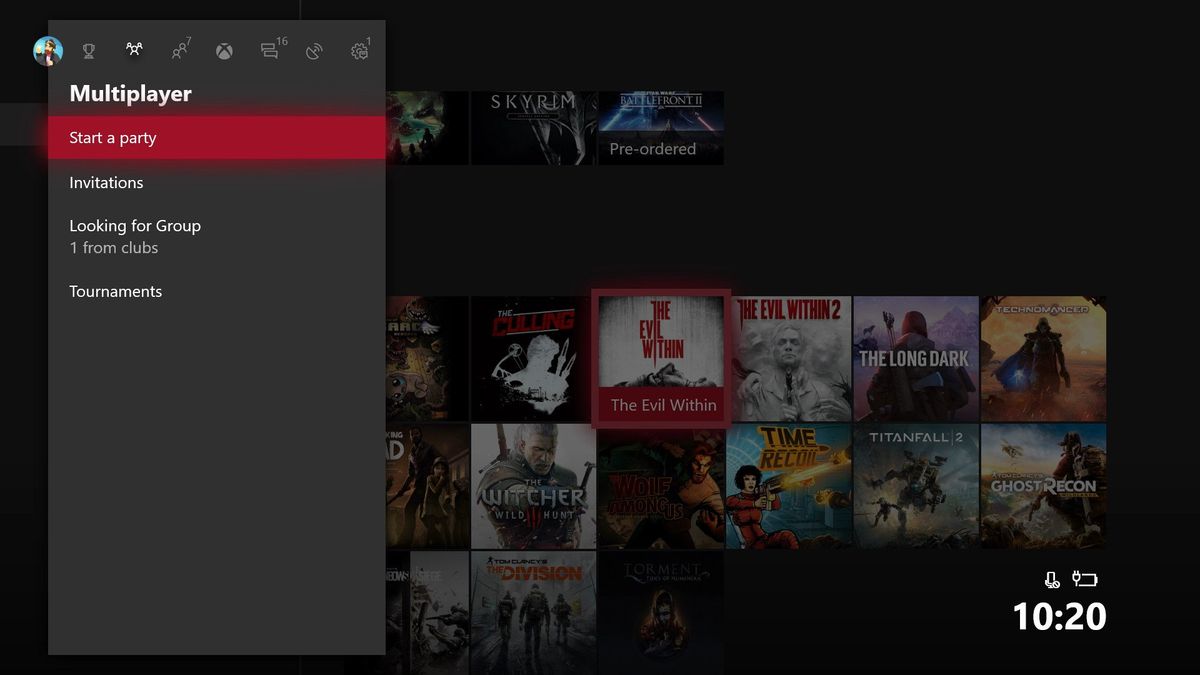Open the Friends list icon showing 7
This screenshot has height=675, width=1200.
click(x=180, y=50)
